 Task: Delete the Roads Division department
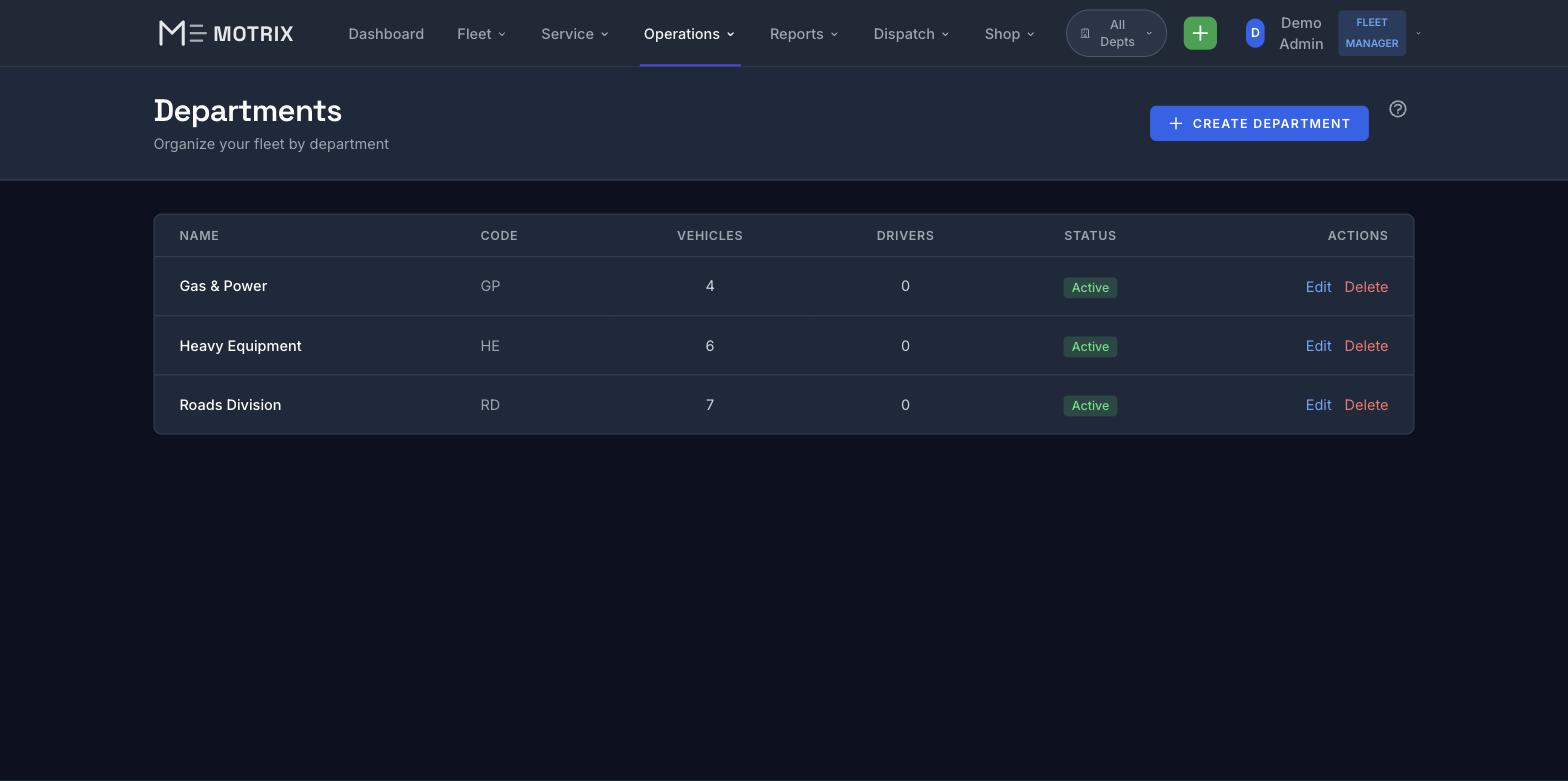pos(1366,405)
